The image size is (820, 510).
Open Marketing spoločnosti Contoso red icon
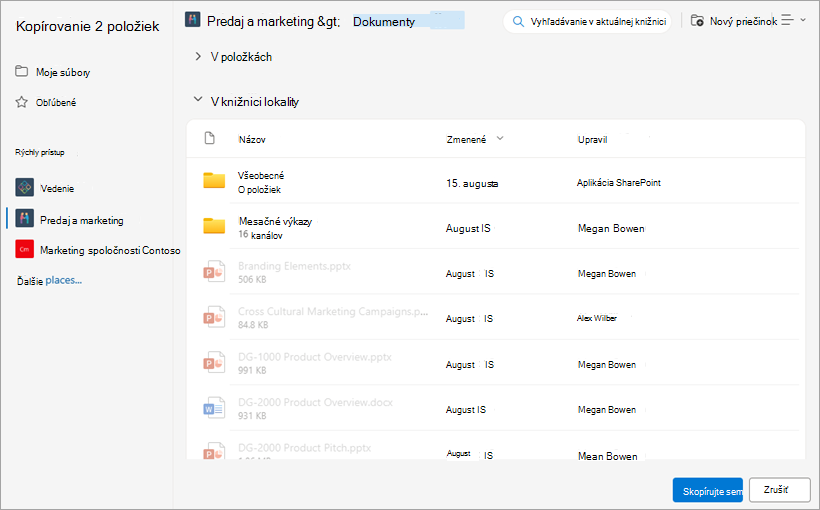coord(25,250)
